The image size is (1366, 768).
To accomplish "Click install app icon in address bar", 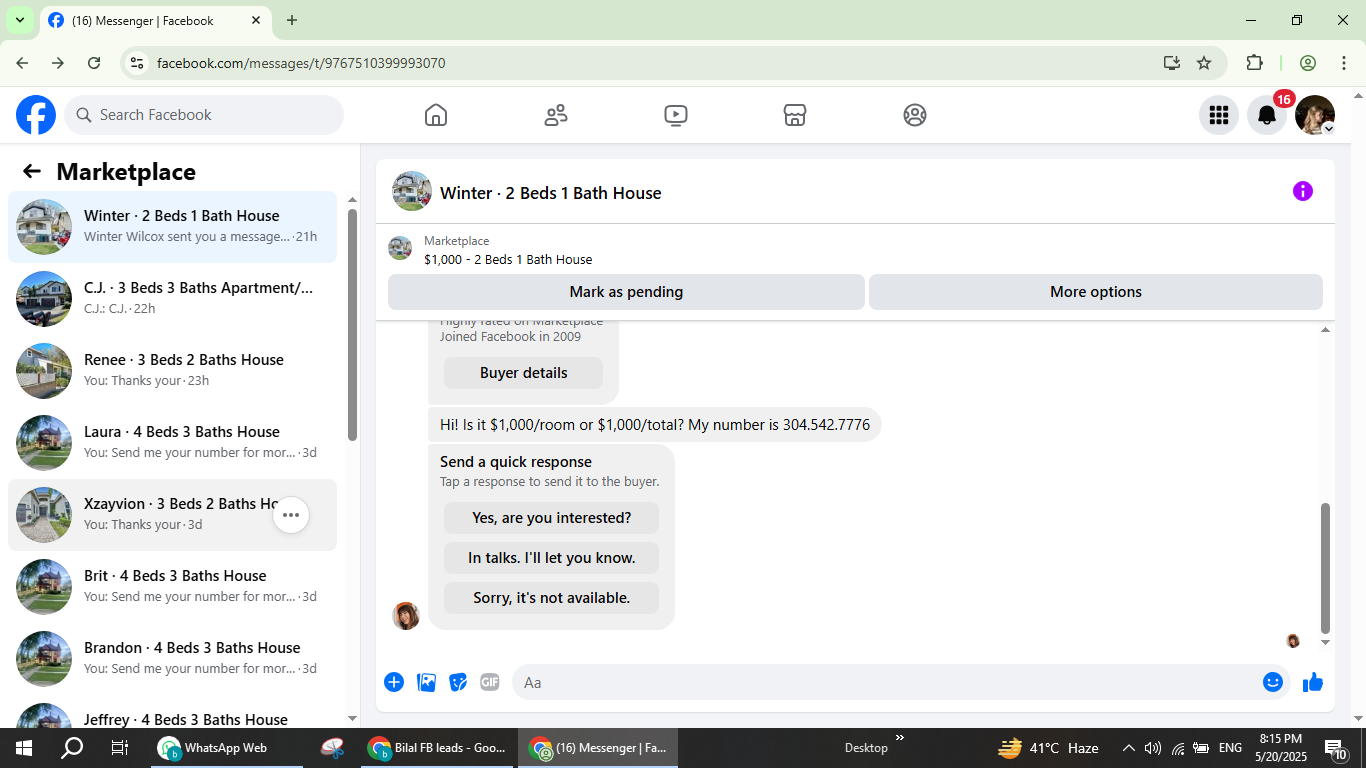I will pyautogui.click(x=1172, y=63).
